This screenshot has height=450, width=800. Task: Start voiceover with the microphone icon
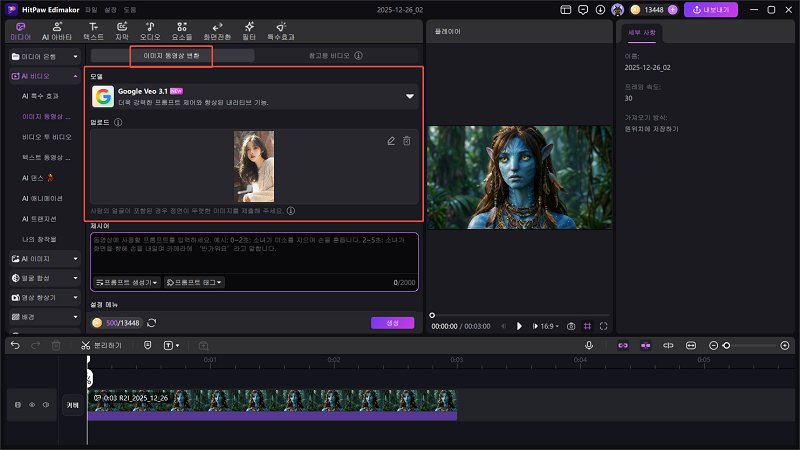coord(589,345)
